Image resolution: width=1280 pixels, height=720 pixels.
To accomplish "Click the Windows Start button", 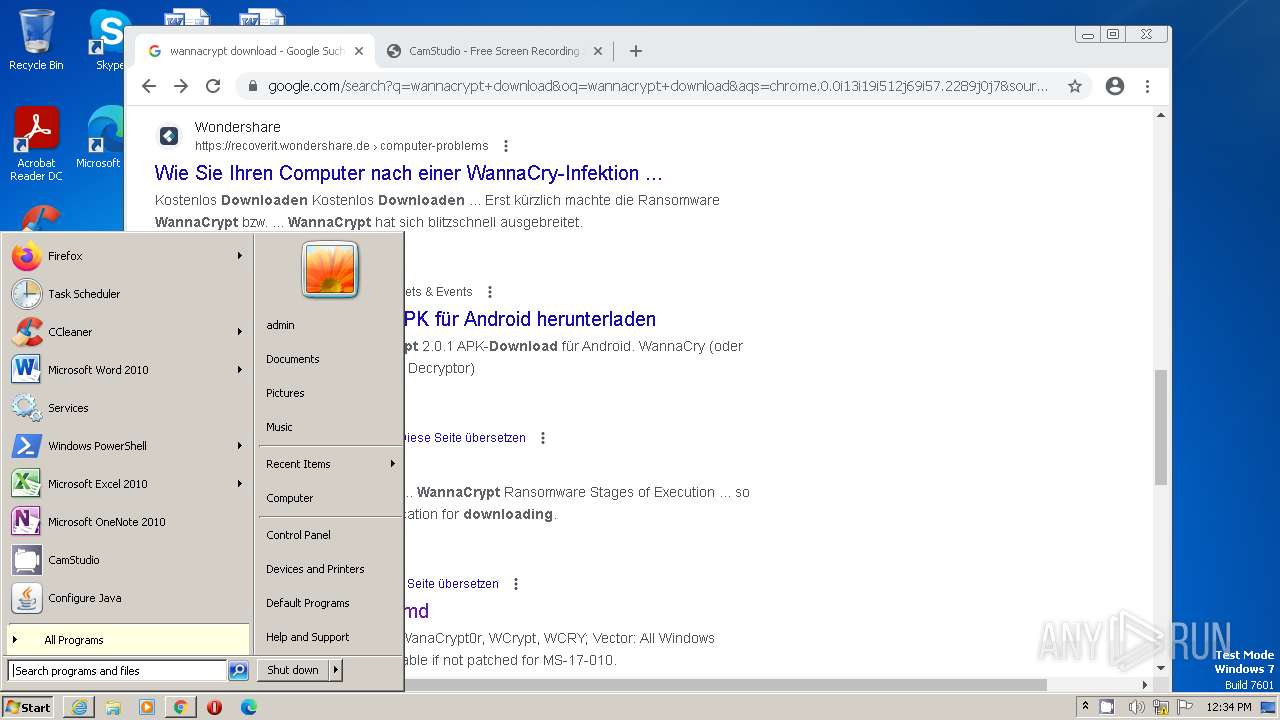I will point(28,707).
